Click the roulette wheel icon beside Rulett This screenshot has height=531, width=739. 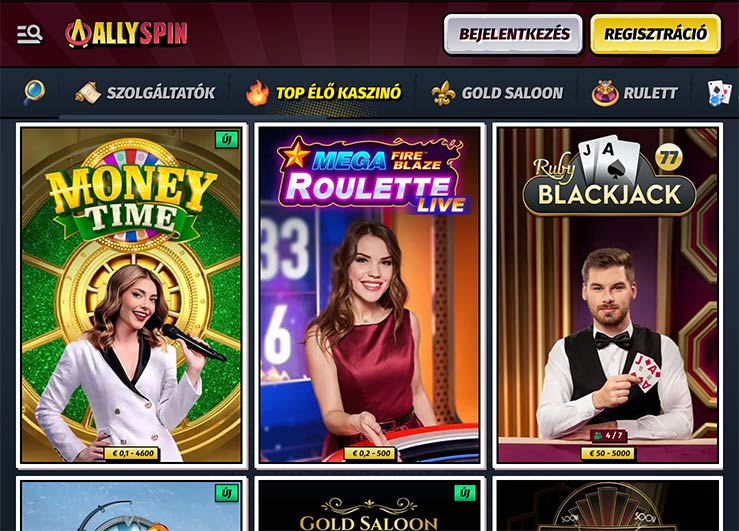[x=605, y=93]
